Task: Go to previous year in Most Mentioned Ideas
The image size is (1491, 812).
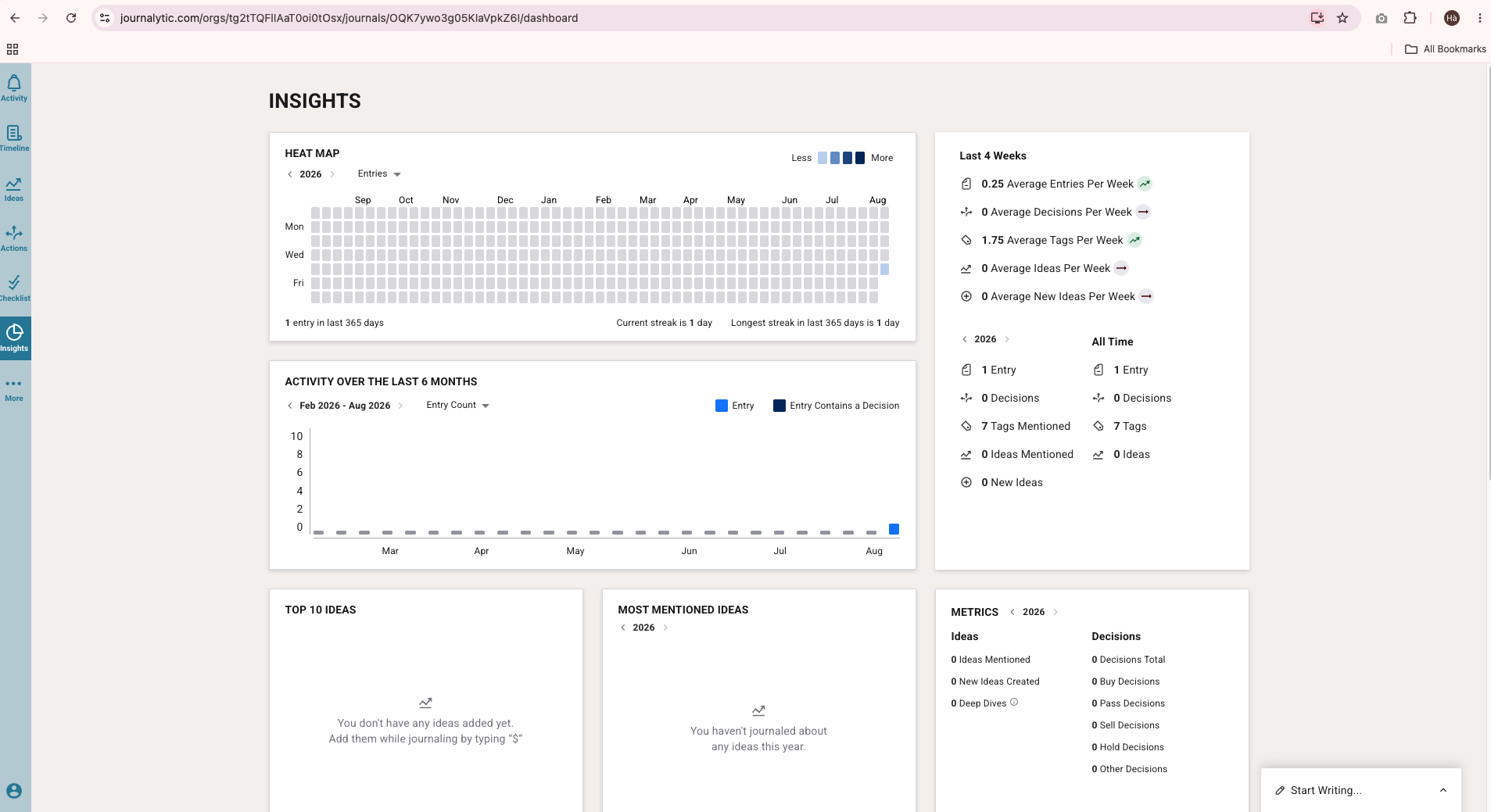Action: [623, 628]
